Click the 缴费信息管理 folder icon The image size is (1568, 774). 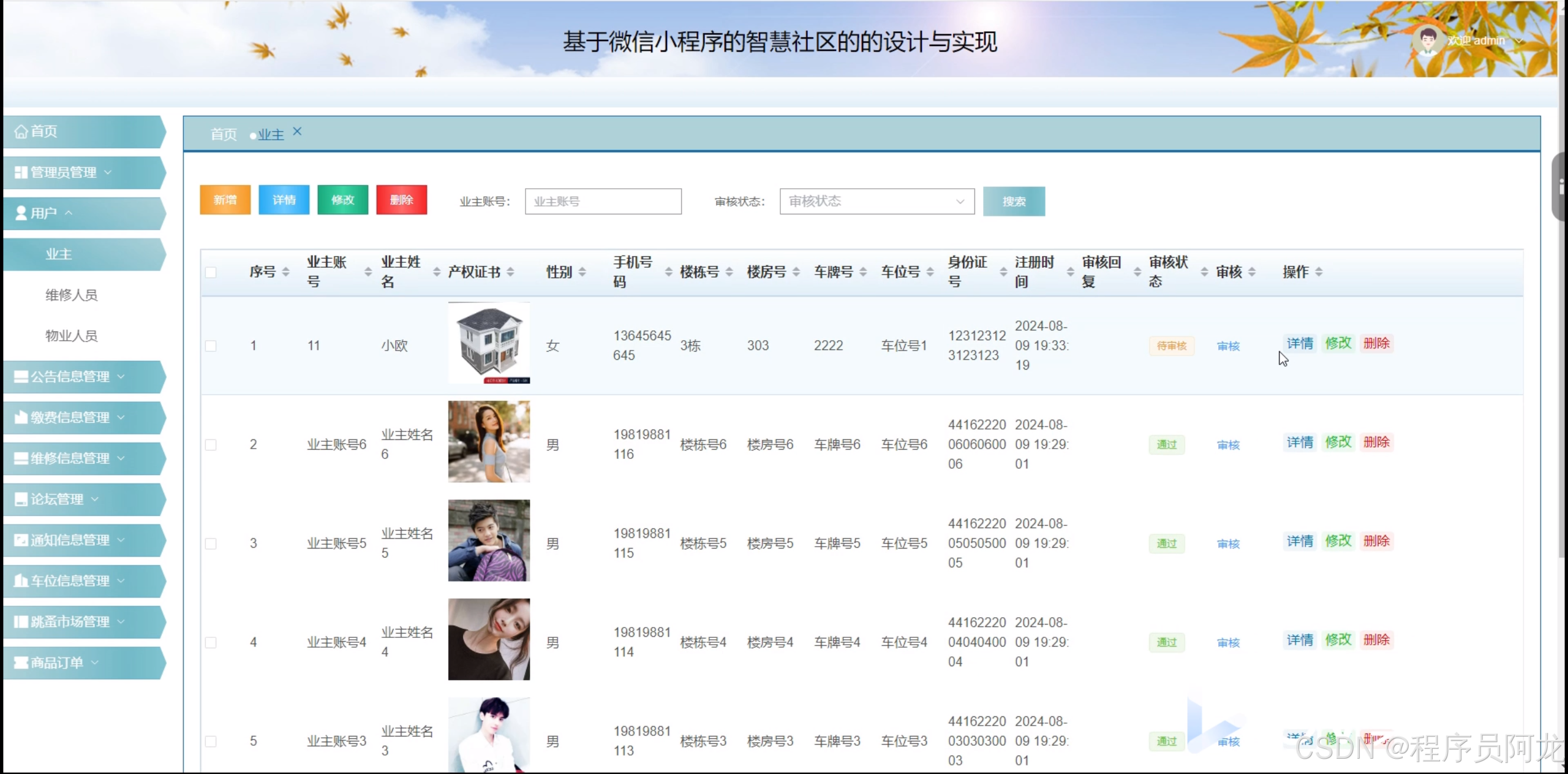pos(21,417)
